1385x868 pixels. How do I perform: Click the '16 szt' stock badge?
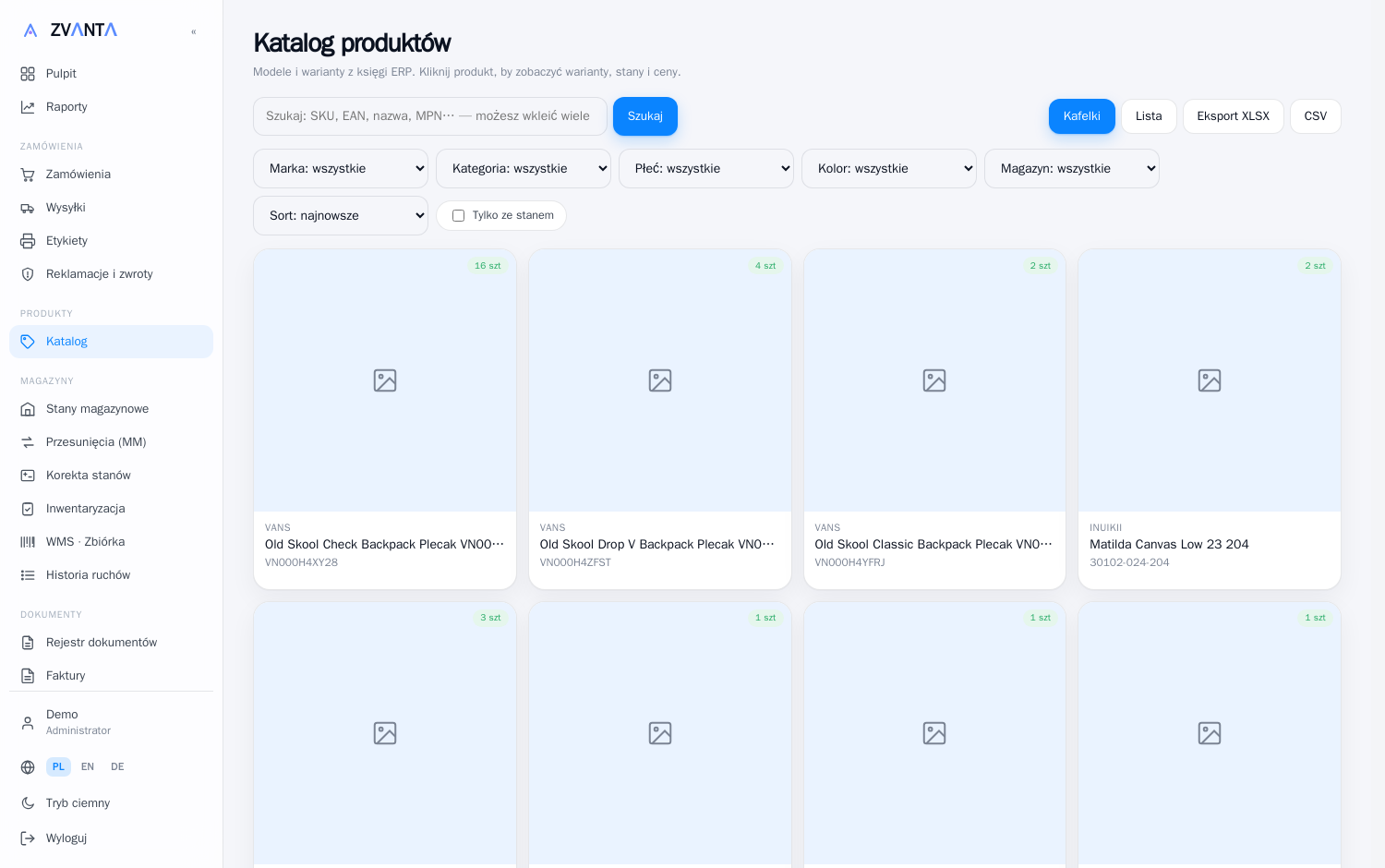(x=488, y=266)
